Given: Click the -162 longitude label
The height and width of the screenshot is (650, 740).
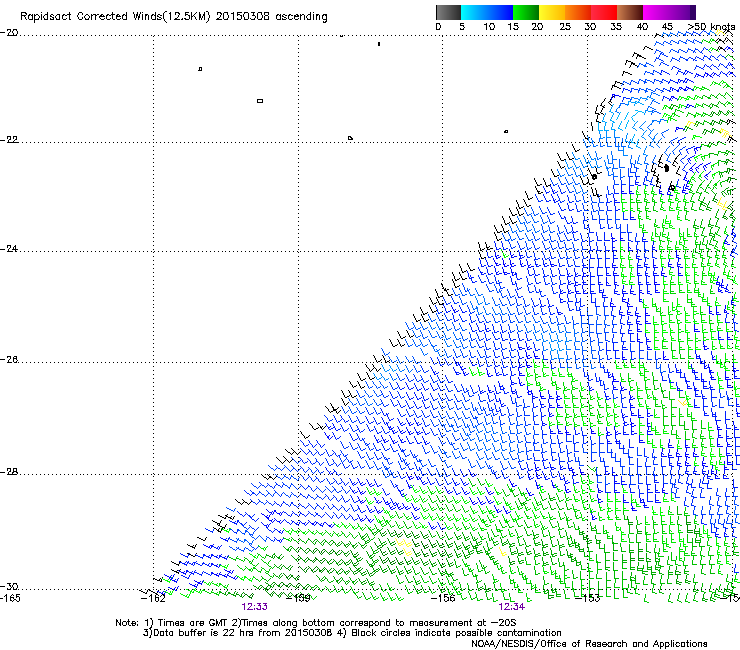Looking at the screenshot, I should click(x=153, y=598).
